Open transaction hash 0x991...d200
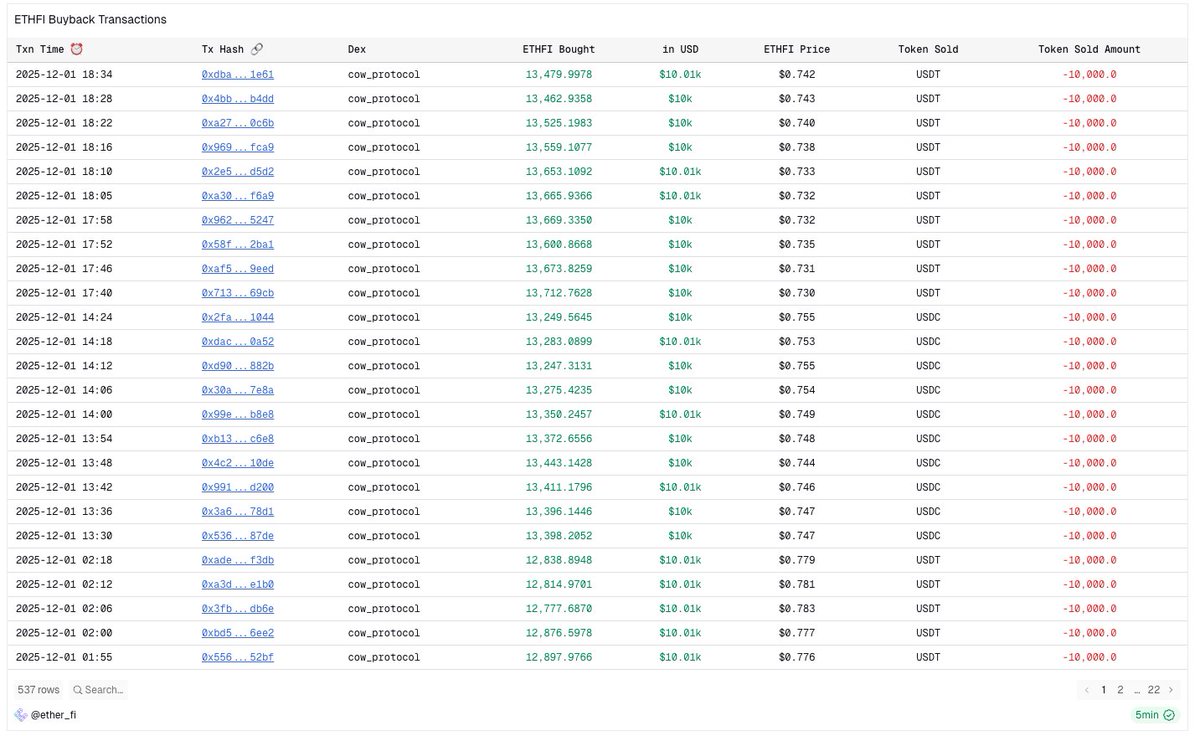This screenshot has height=736, width=1200. click(237, 487)
